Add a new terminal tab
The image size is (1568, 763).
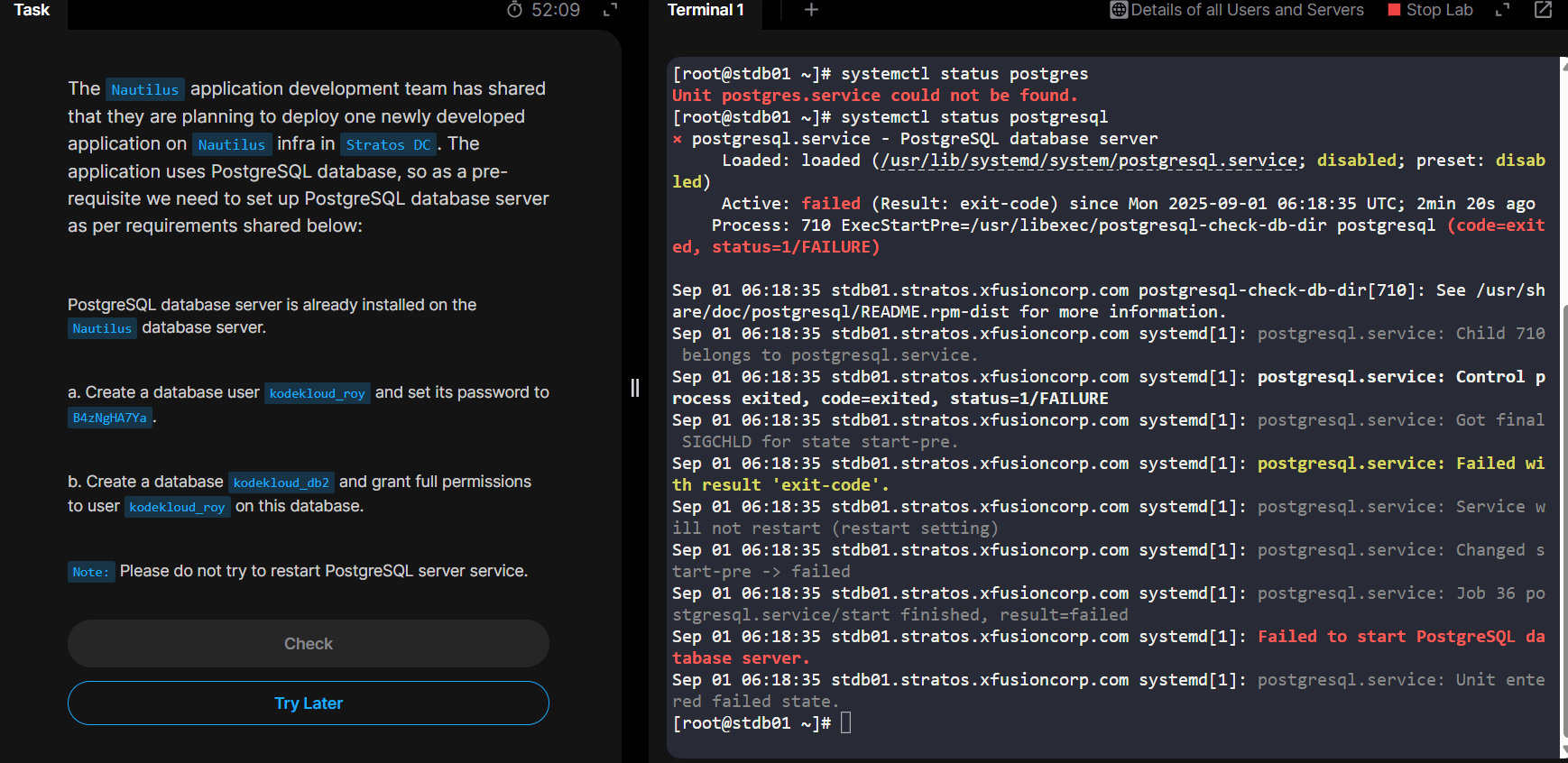click(x=811, y=10)
